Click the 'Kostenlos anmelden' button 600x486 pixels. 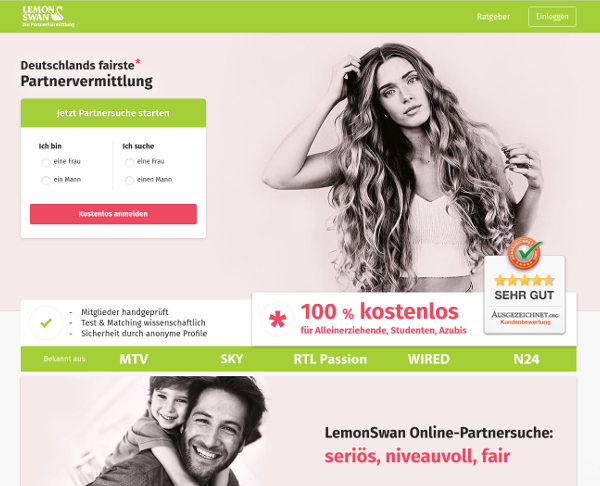tap(113, 214)
